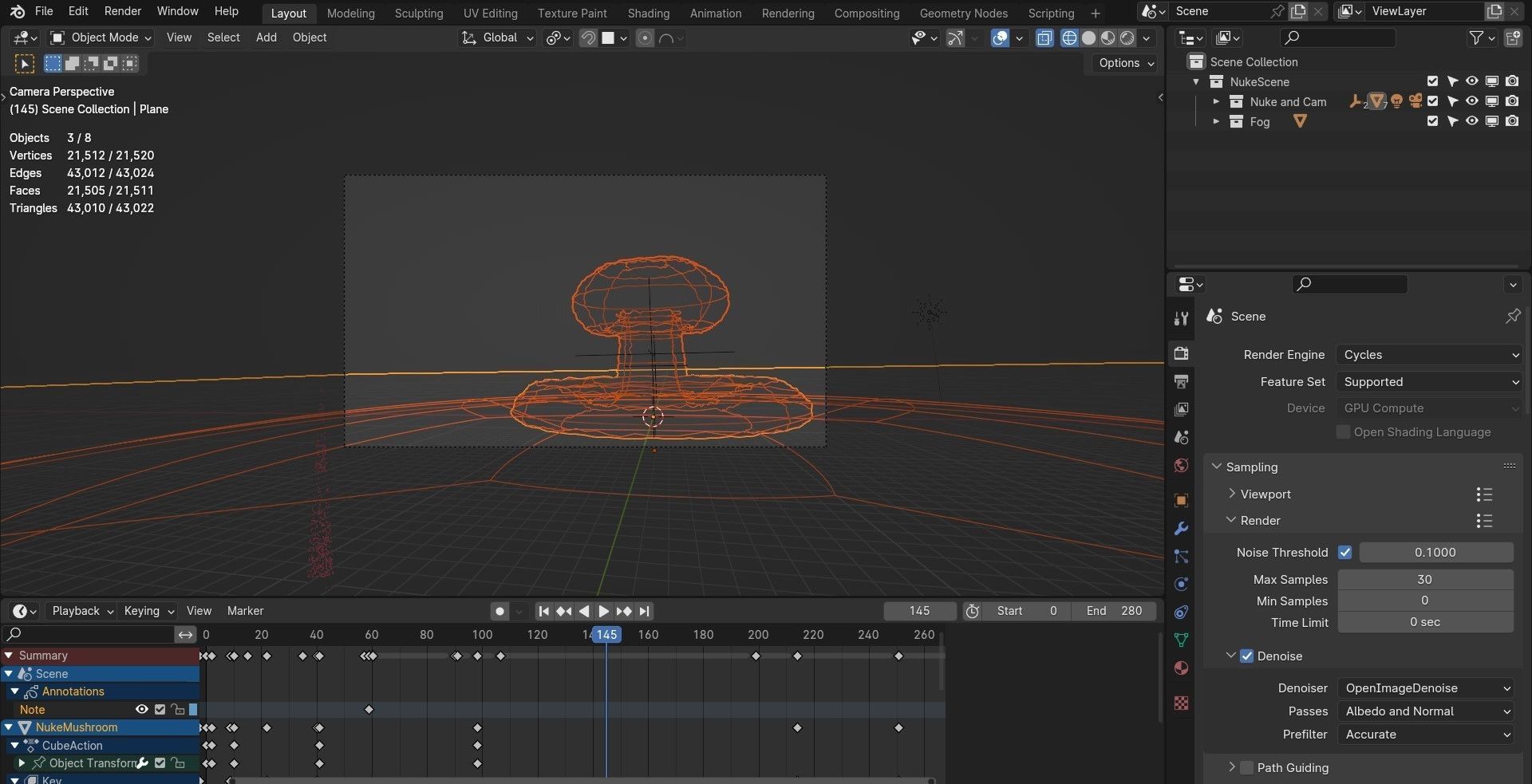Exclude Nuke and Cam collection checkbox

pyautogui.click(x=1432, y=101)
